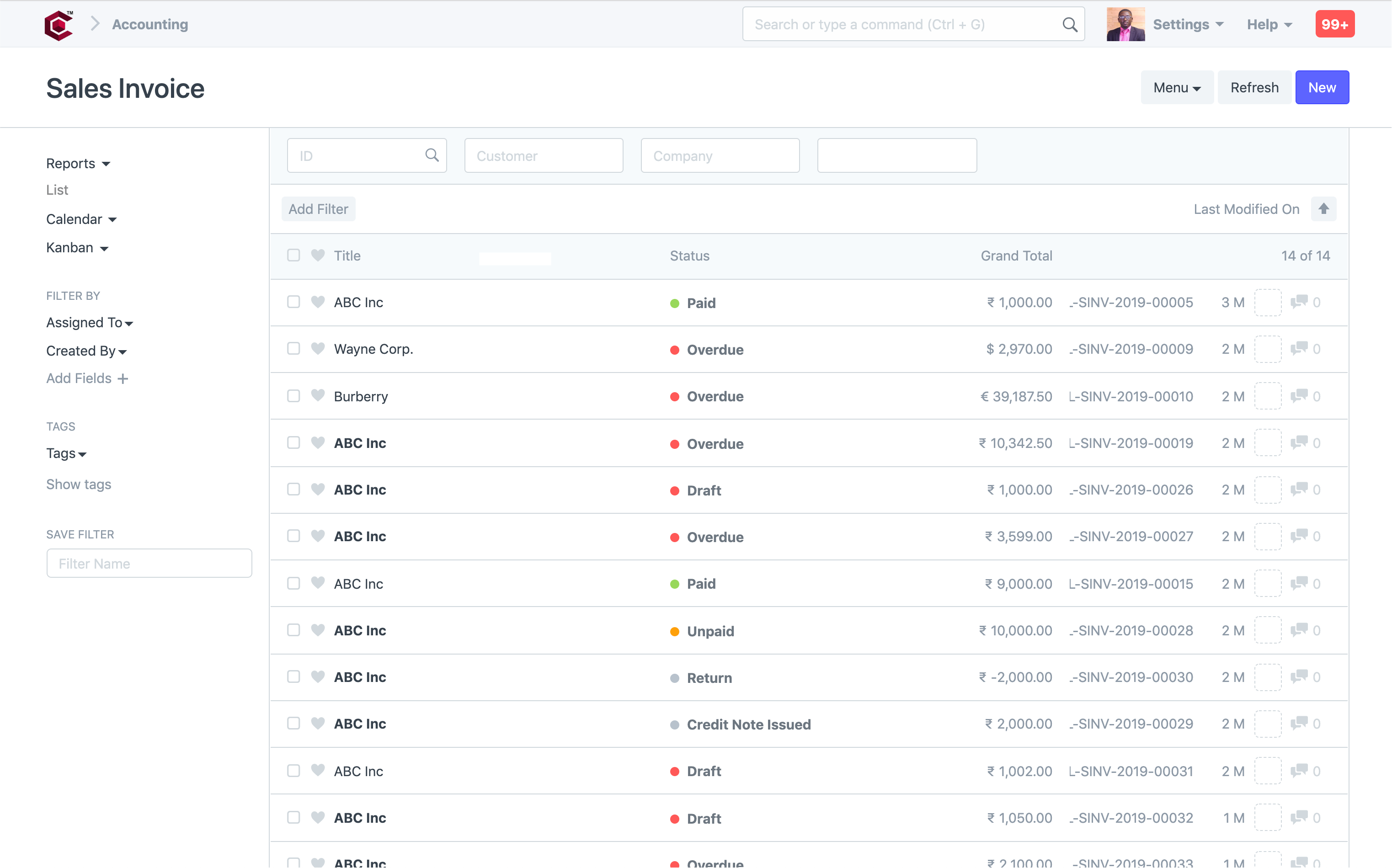
Task: Click the Add Filter button
Action: coord(318,209)
